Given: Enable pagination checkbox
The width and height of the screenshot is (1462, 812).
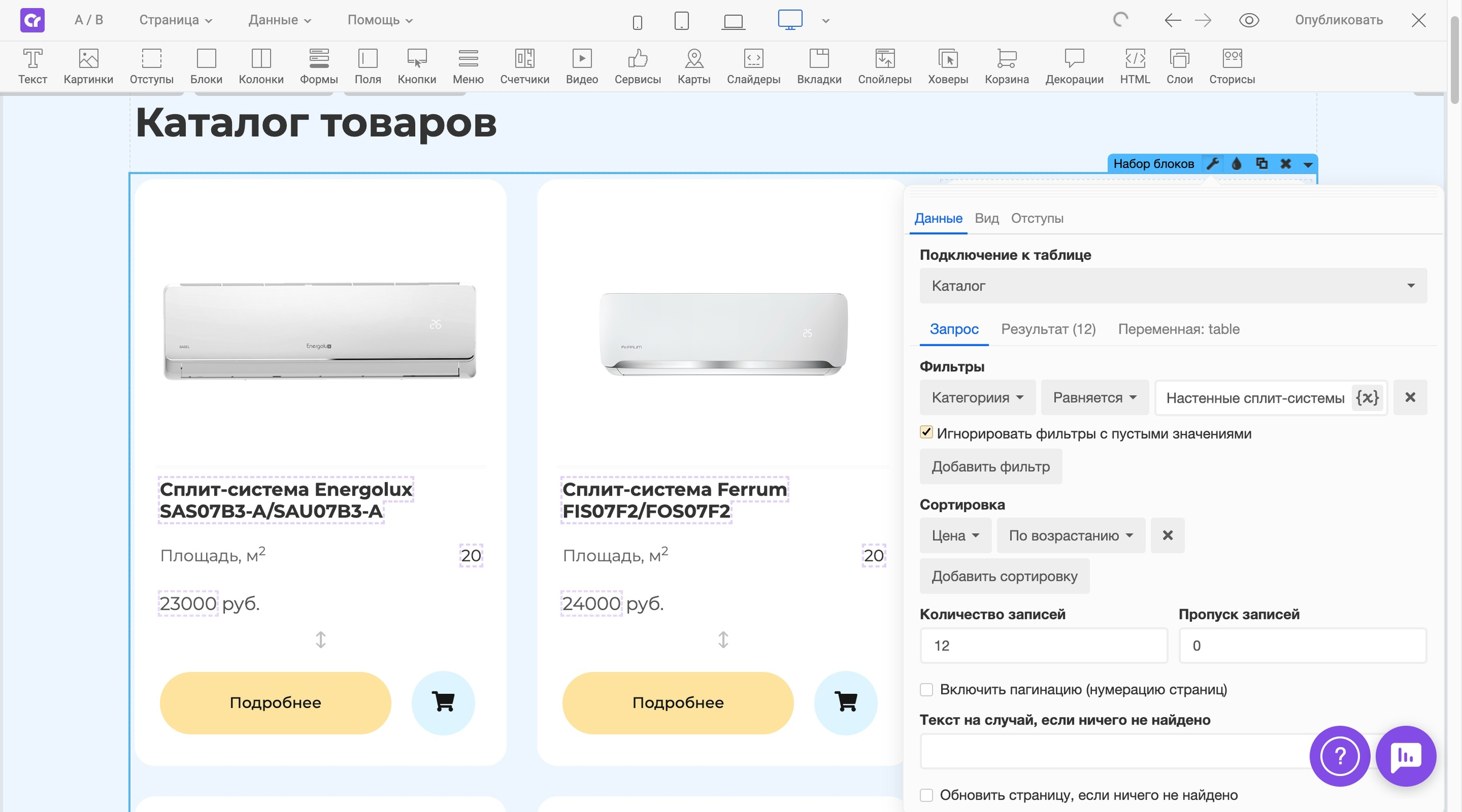Looking at the screenshot, I should [x=926, y=690].
